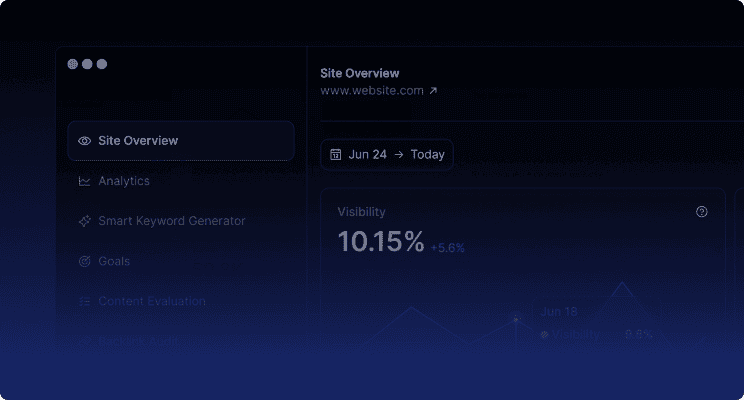Click the +5.6% change indicator
This screenshot has width=744, height=400.
pos(447,247)
